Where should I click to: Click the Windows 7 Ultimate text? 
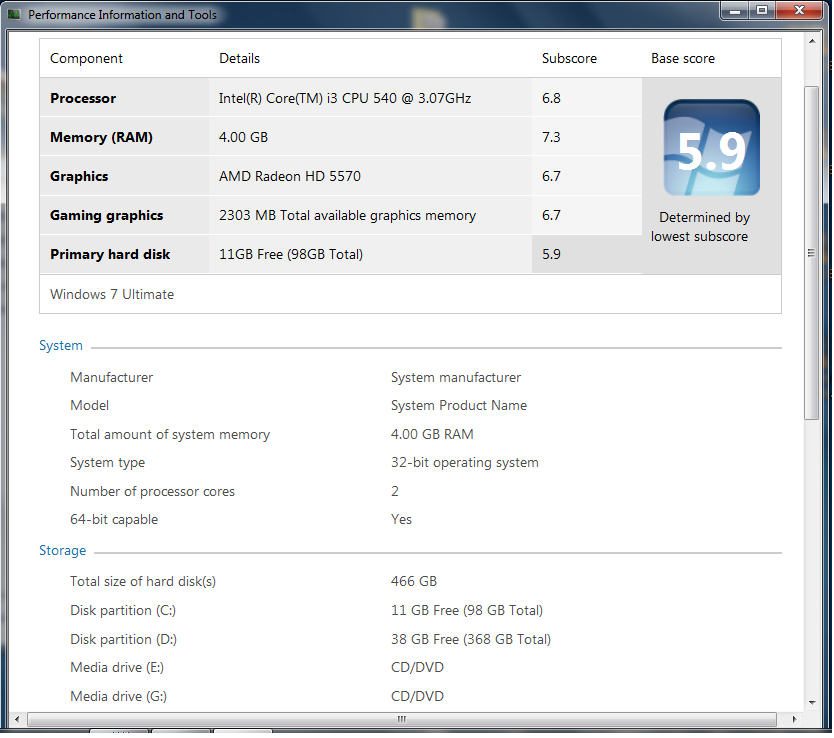[112, 295]
